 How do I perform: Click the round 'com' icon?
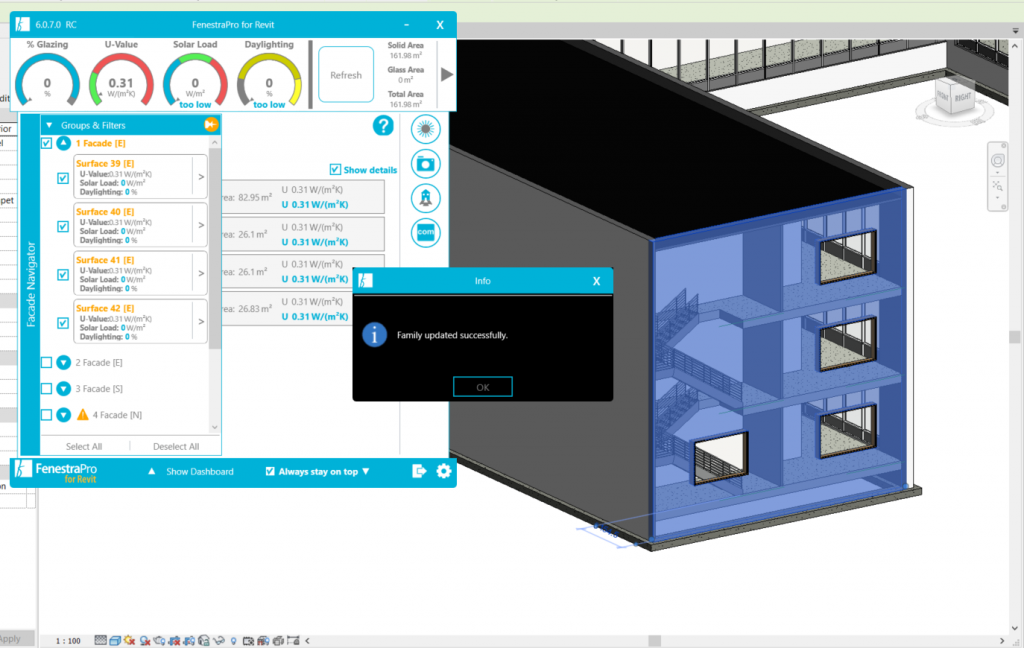click(426, 233)
